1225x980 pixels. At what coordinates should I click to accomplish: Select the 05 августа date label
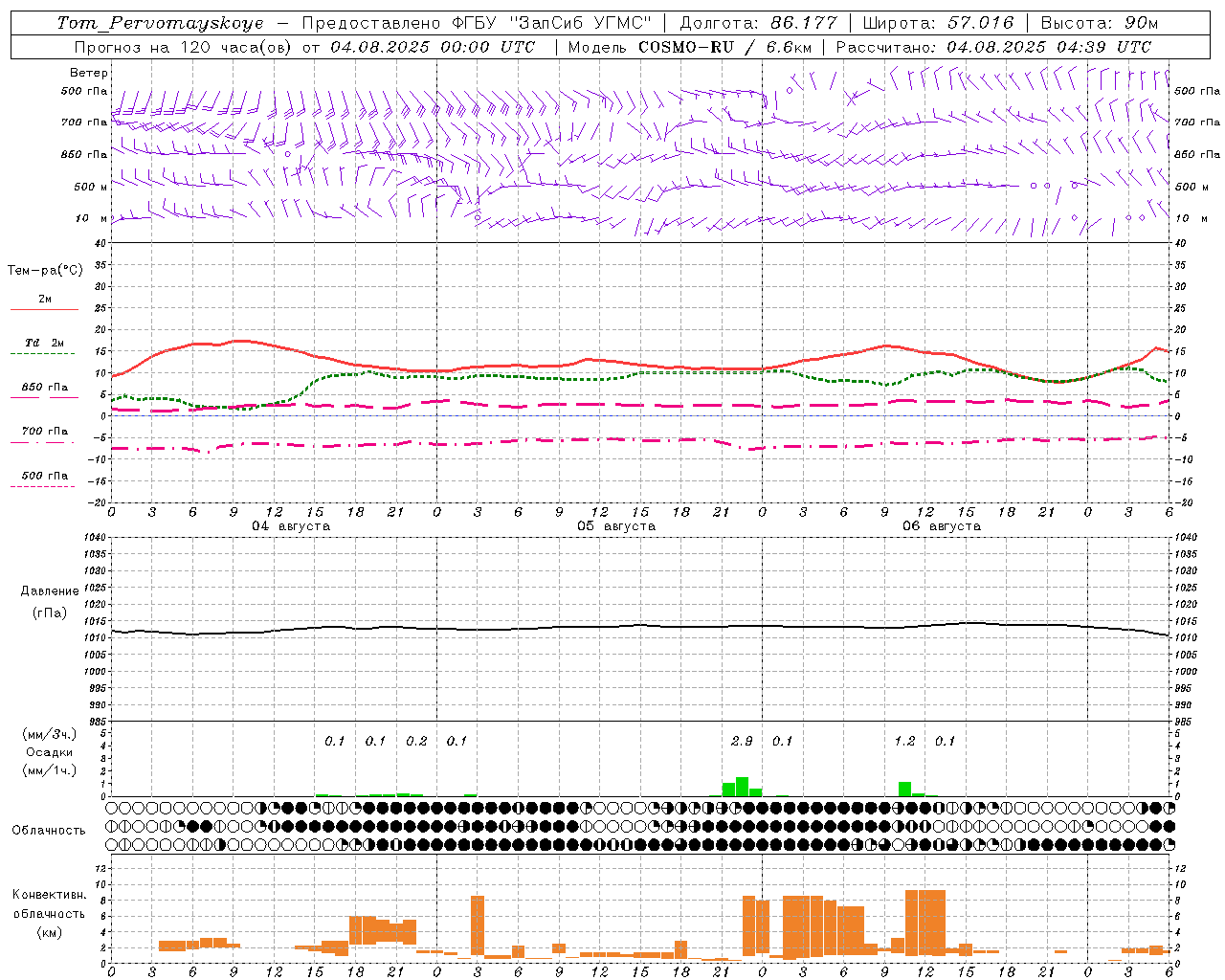pos(616,526)
